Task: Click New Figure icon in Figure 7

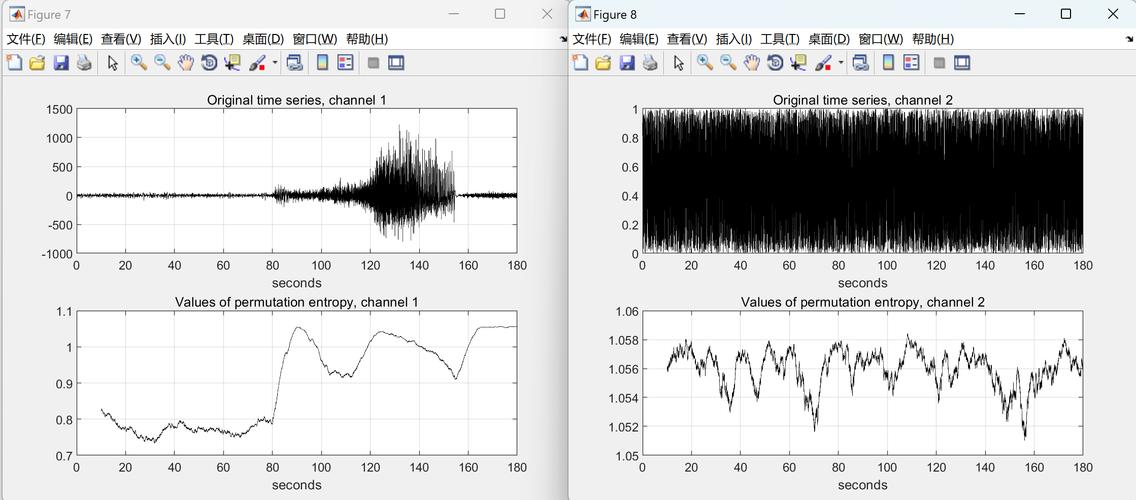Action: point(14,63)
